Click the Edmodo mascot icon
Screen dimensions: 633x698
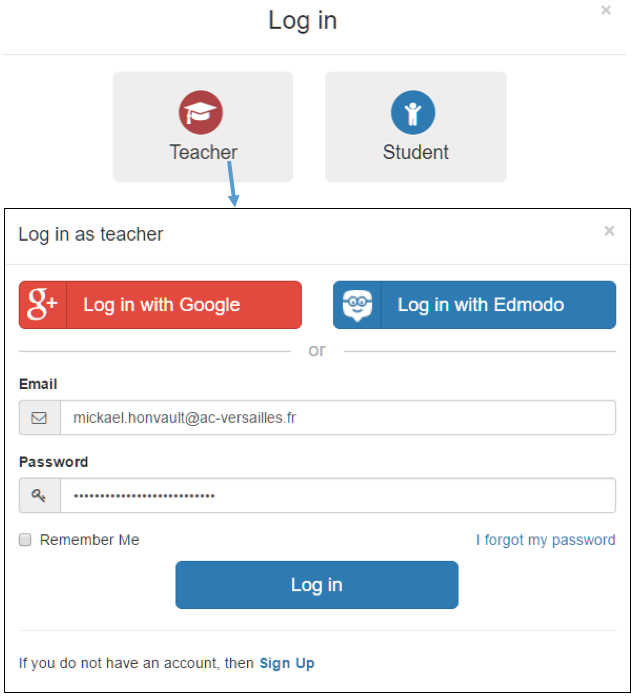[x=357, y=305]
